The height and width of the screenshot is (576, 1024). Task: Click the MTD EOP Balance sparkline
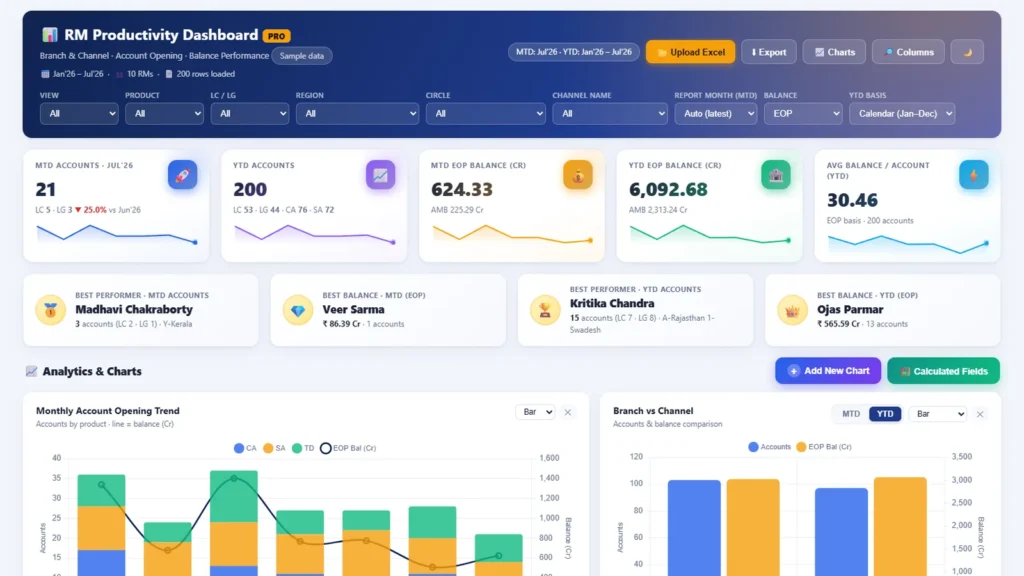click(x=513, y=234)
